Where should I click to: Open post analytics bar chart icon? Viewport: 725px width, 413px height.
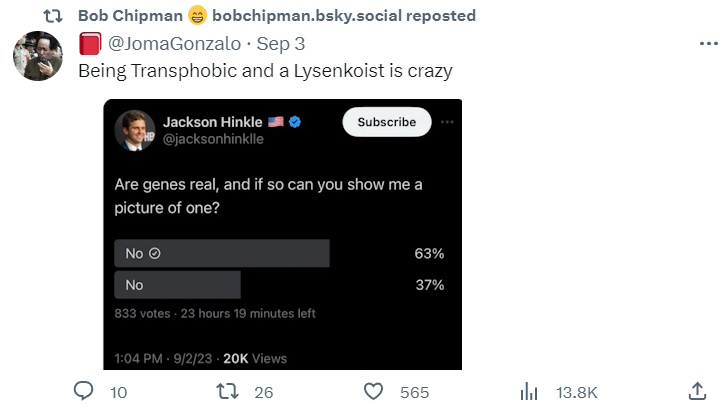tap(530, 392)
